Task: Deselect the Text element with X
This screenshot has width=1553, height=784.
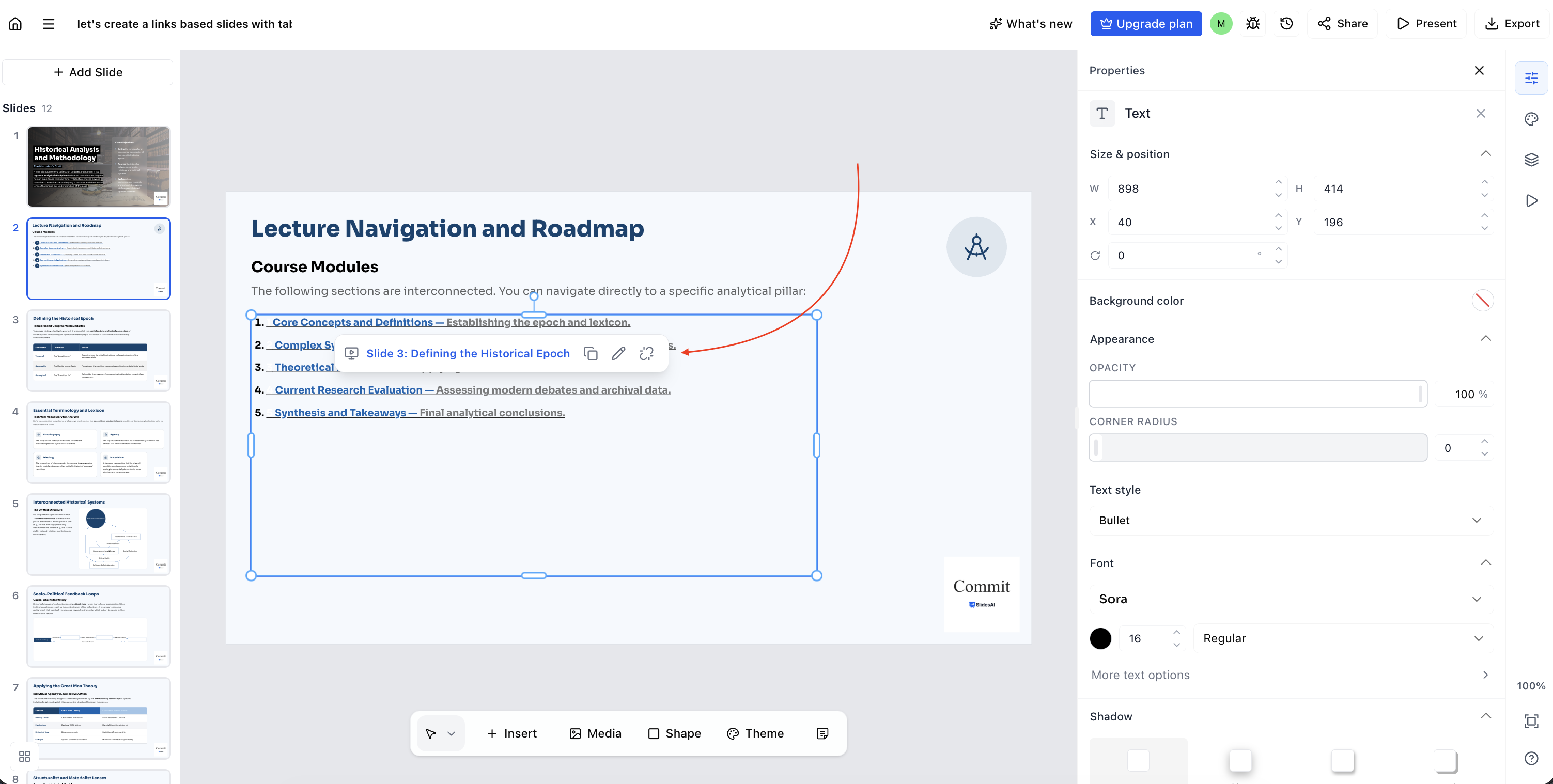Action: [1481, 113]
